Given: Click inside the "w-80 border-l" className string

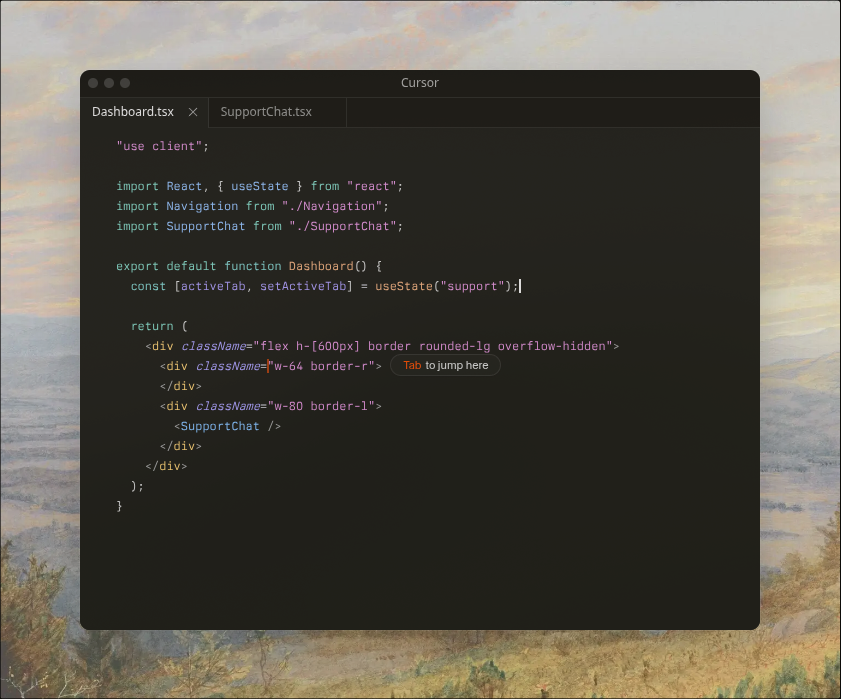Looking at the screenshot, I should pyautogui.click(x=324, y=406).
